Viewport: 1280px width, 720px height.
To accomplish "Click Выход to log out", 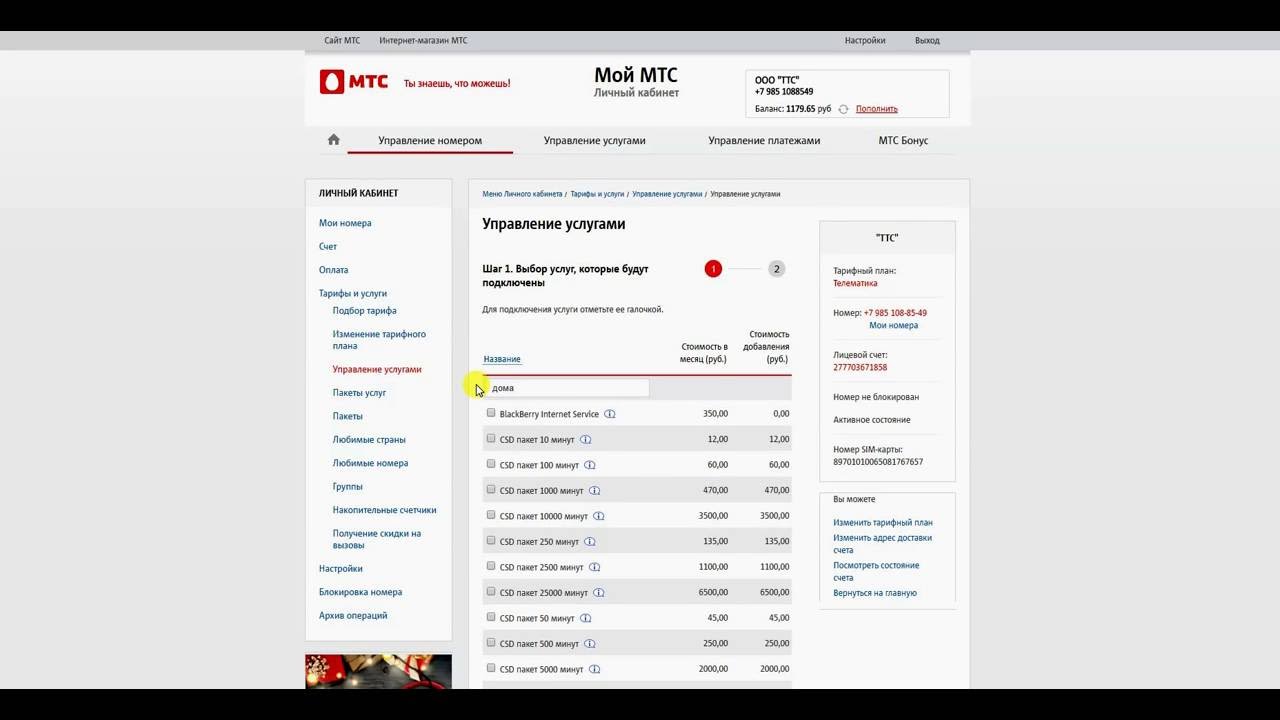I will coord(927,41).
